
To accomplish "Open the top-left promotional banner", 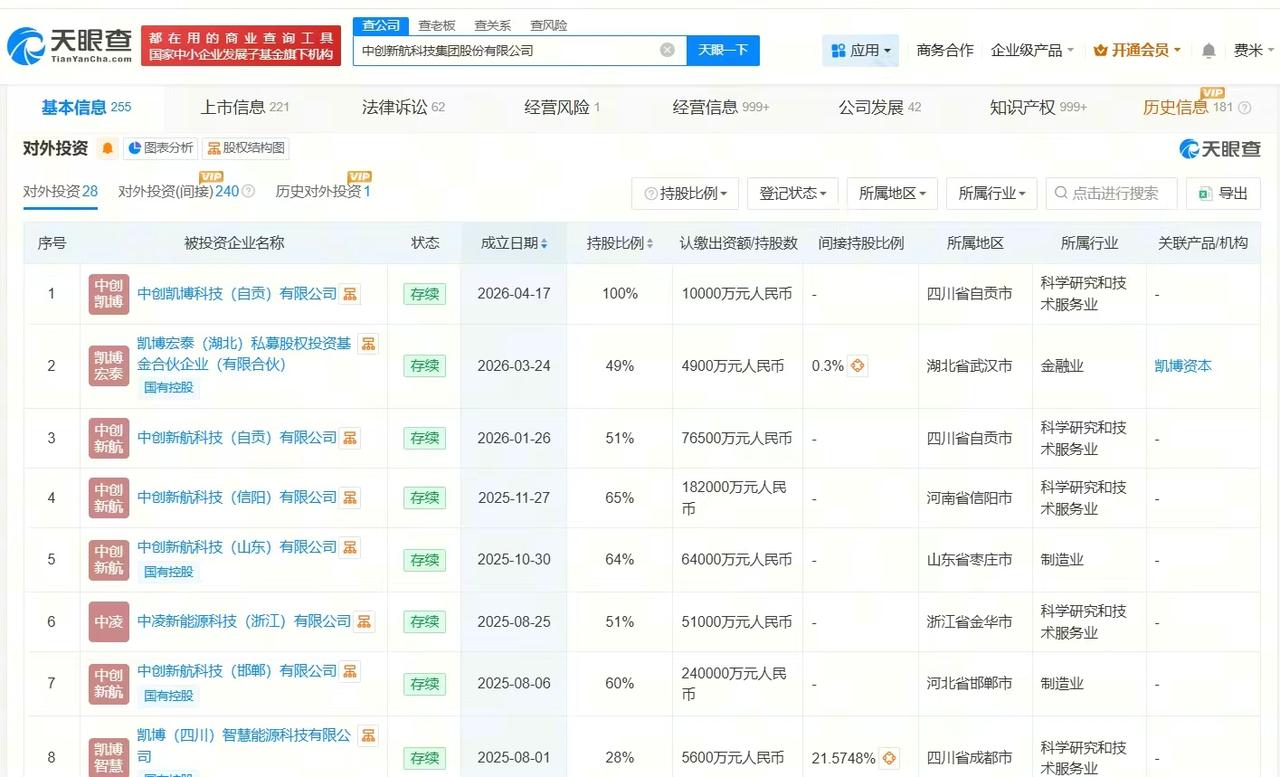I will click(241, 45).
